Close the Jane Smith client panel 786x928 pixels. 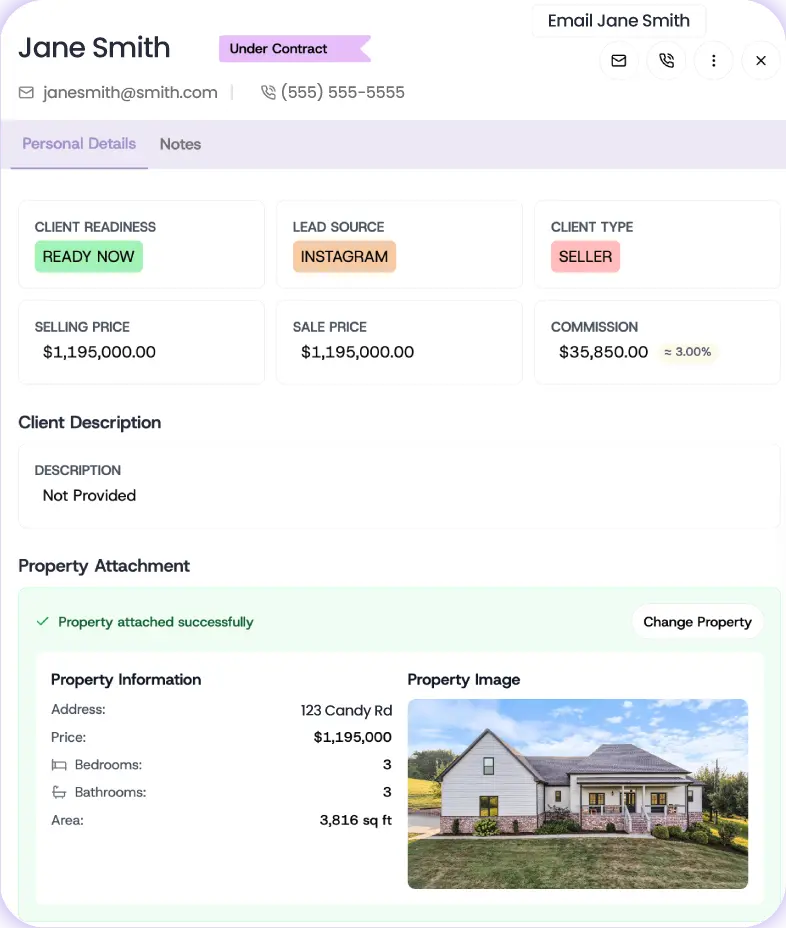[x=761, y=61]
